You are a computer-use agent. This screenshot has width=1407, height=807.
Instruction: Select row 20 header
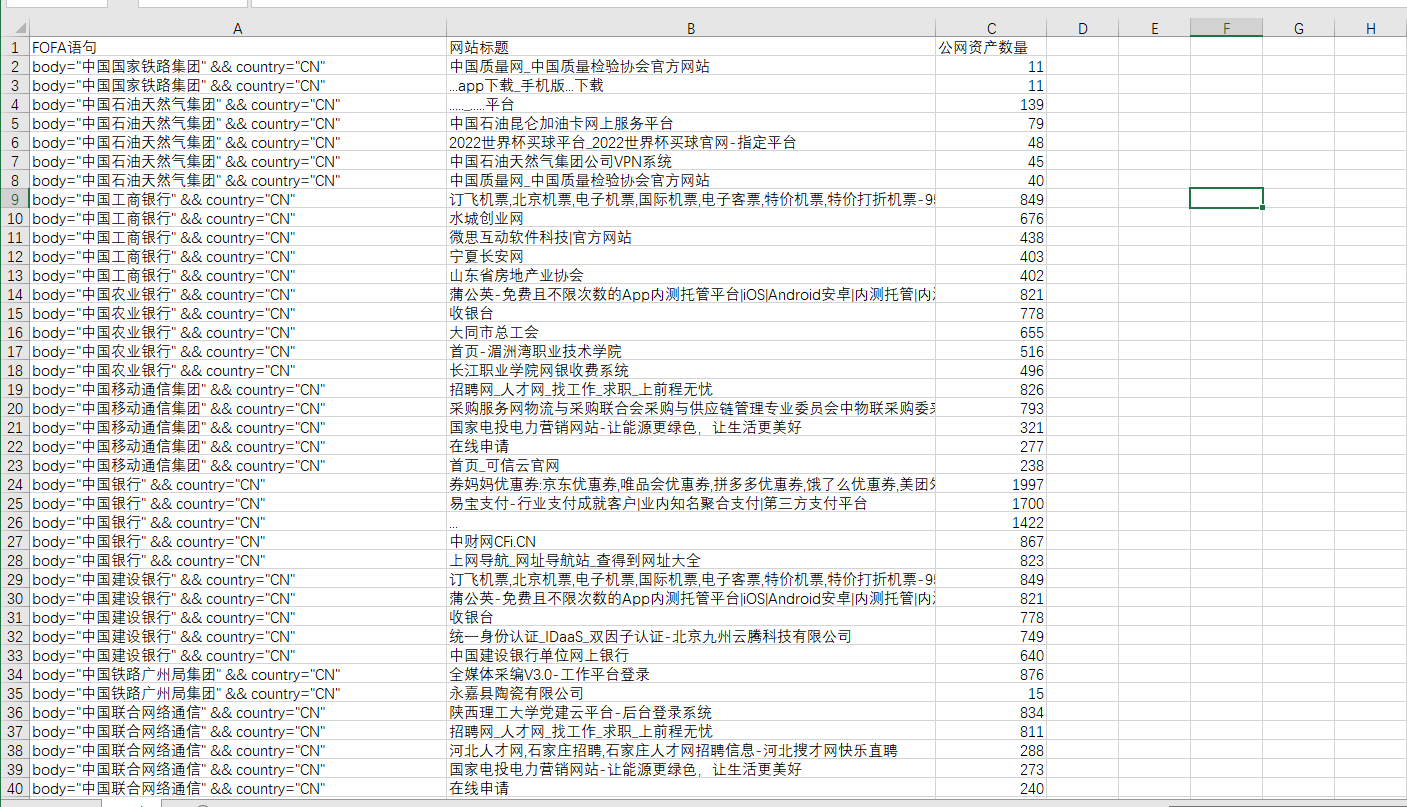(x=15, y=408)
